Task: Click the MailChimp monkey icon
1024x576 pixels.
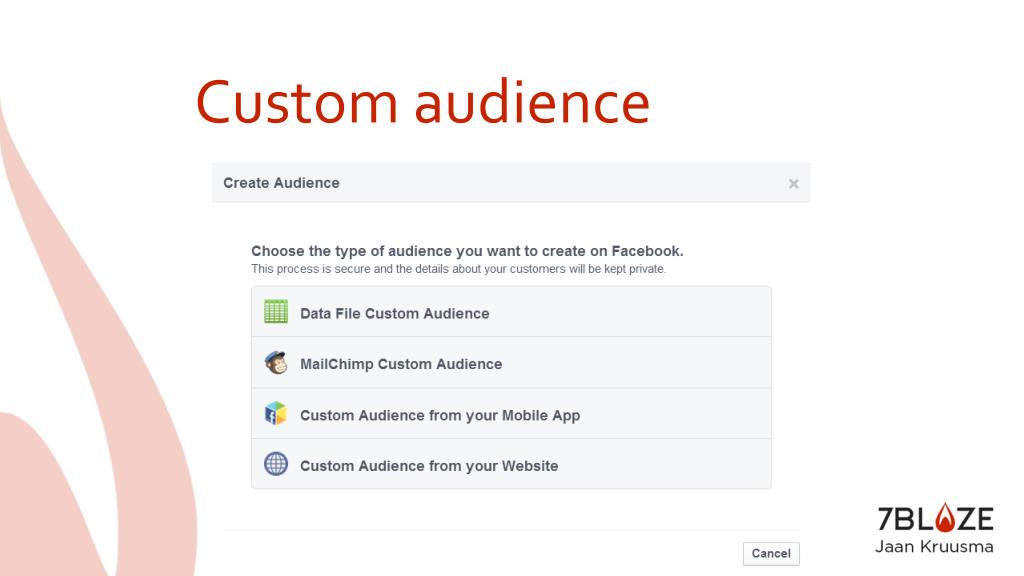Action: (276, 362)
